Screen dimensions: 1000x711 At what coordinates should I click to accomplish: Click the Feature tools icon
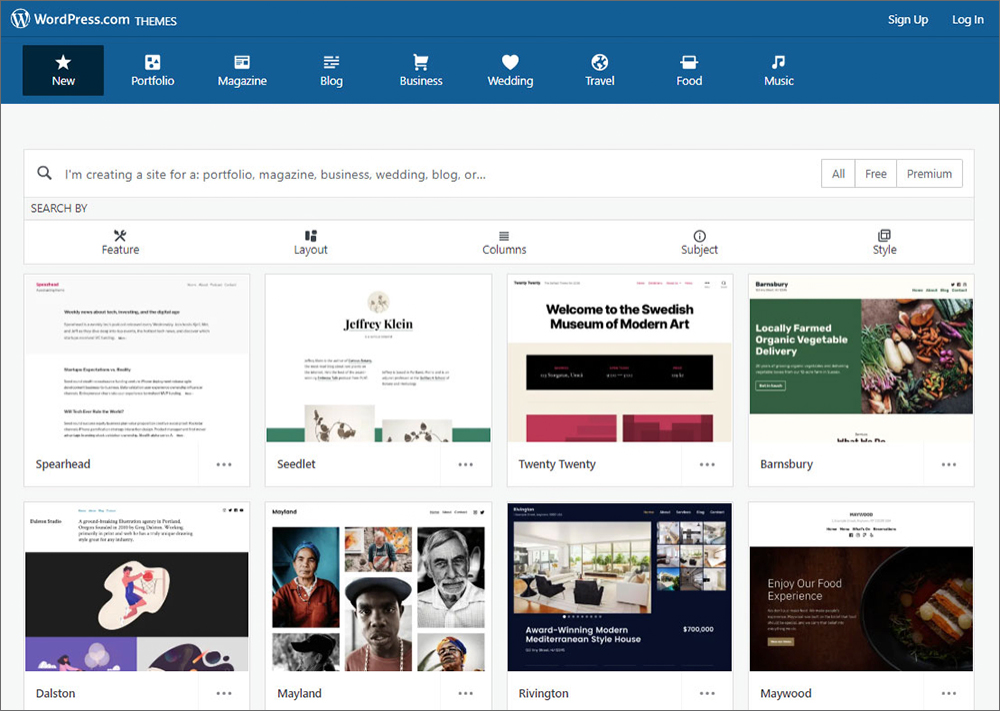(120, 235)
